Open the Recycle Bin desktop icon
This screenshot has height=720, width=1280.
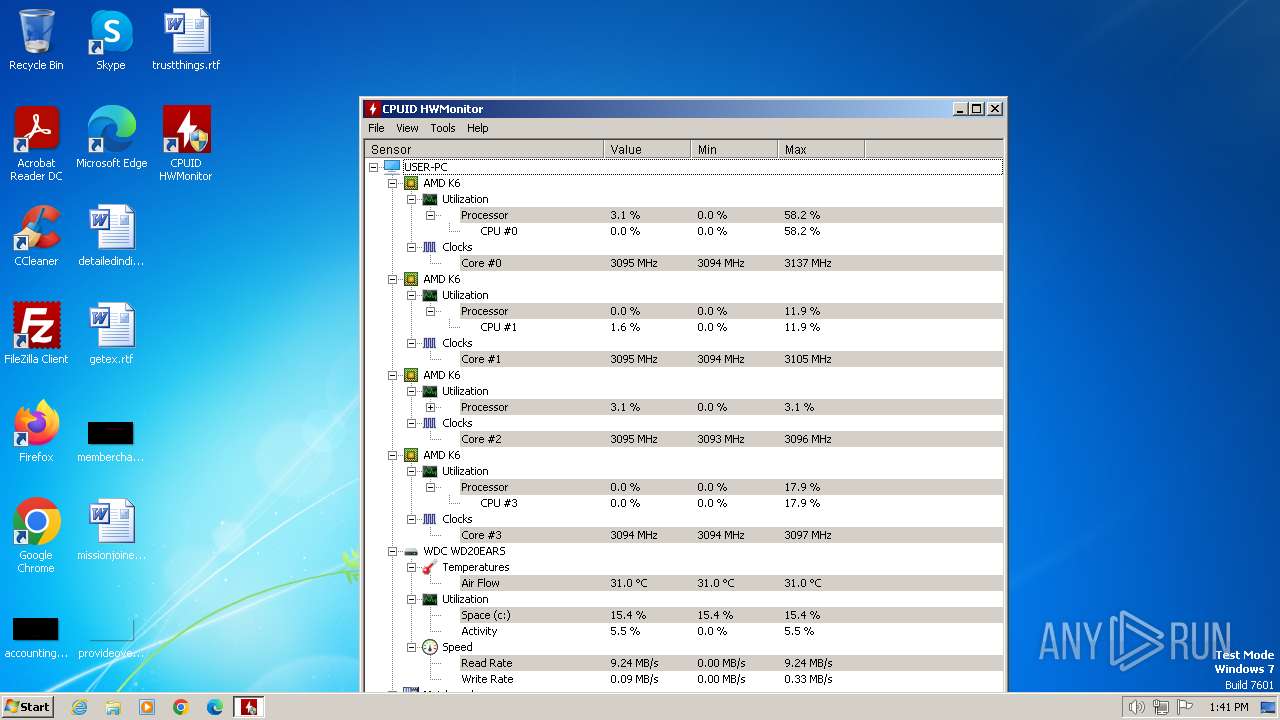click(36, 40)
